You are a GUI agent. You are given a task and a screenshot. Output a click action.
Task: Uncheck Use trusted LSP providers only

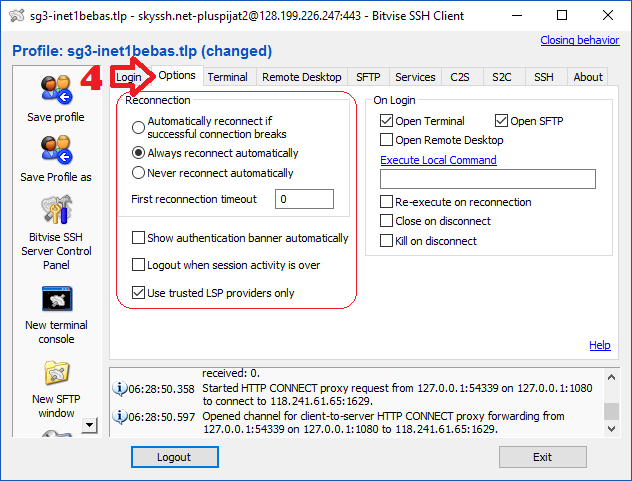(138, 292)
